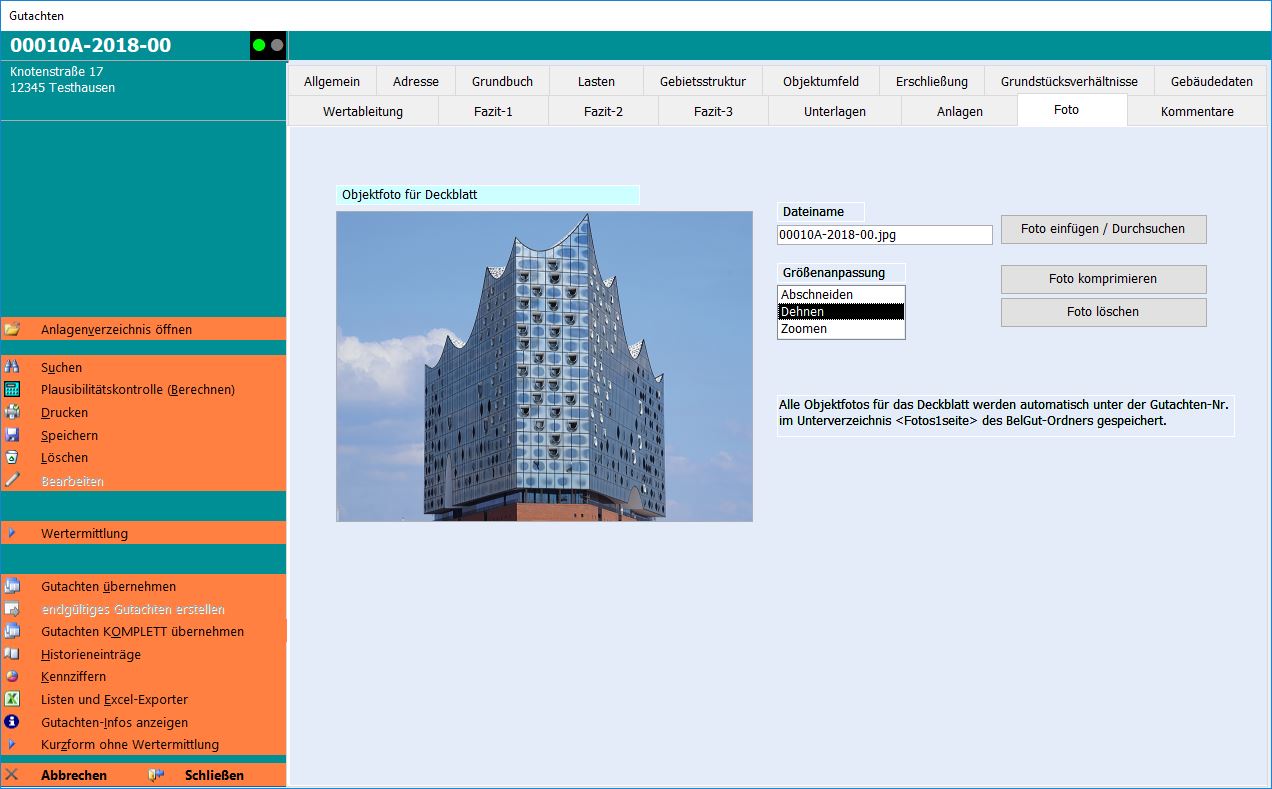This screenshot has width=1272, height=789.
Task: Click the Dateiname input field
Action: [x=885, y=235]
